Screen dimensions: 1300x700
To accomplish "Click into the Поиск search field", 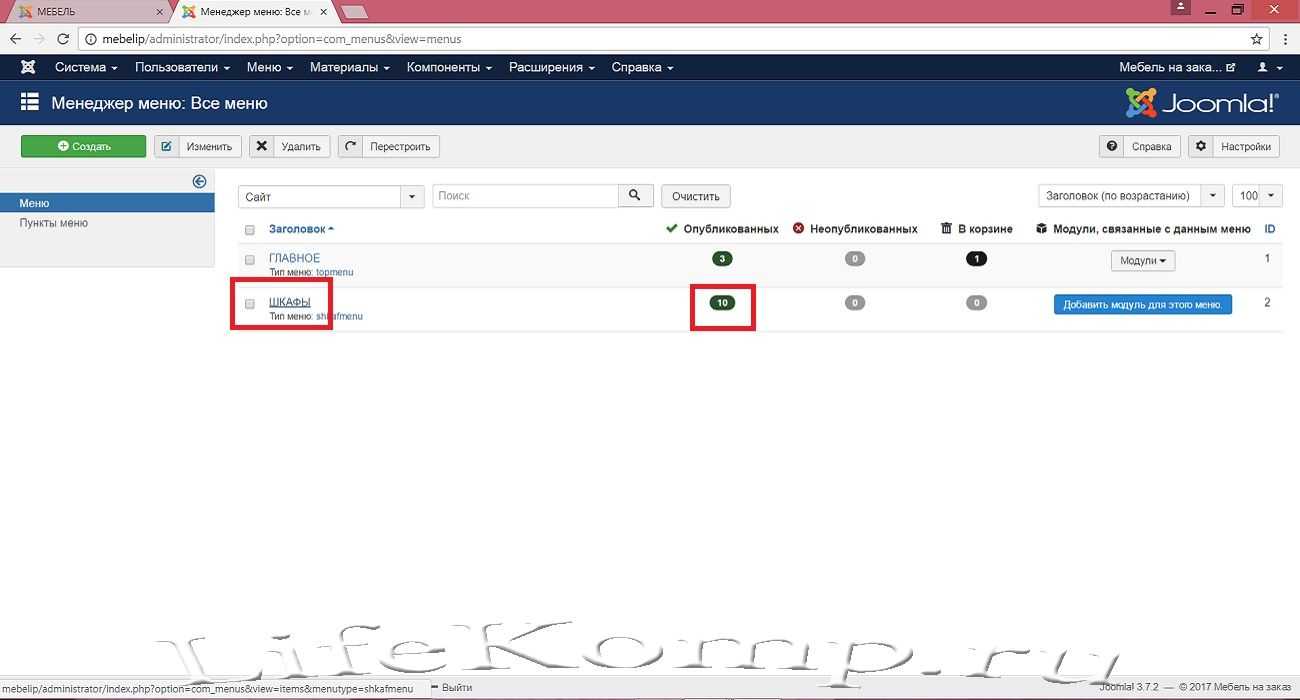I will tap(525, 196).
